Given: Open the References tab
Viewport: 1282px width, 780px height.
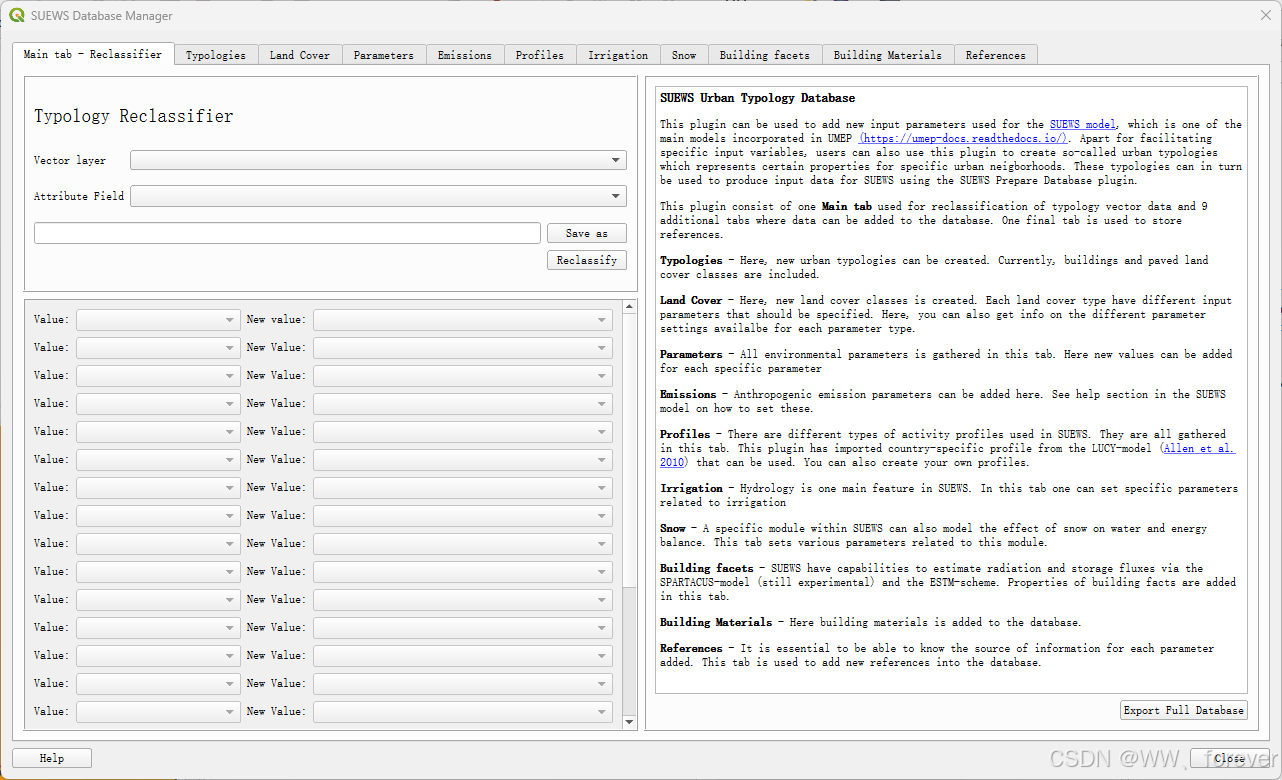Looking at the screenshot, I should tap(996, 55).
